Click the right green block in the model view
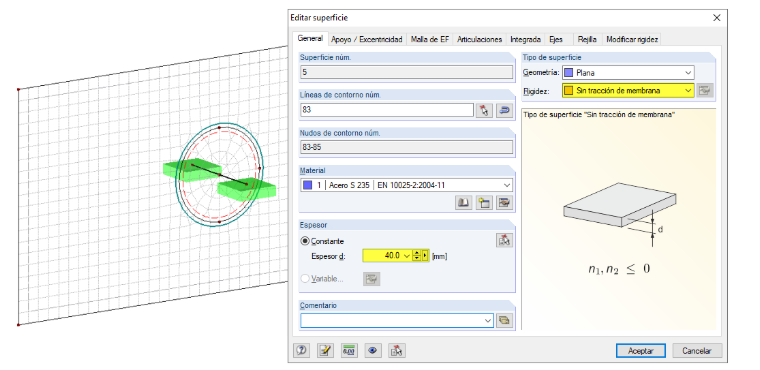The width and height of the screenshot is (760, 370). 247,189
